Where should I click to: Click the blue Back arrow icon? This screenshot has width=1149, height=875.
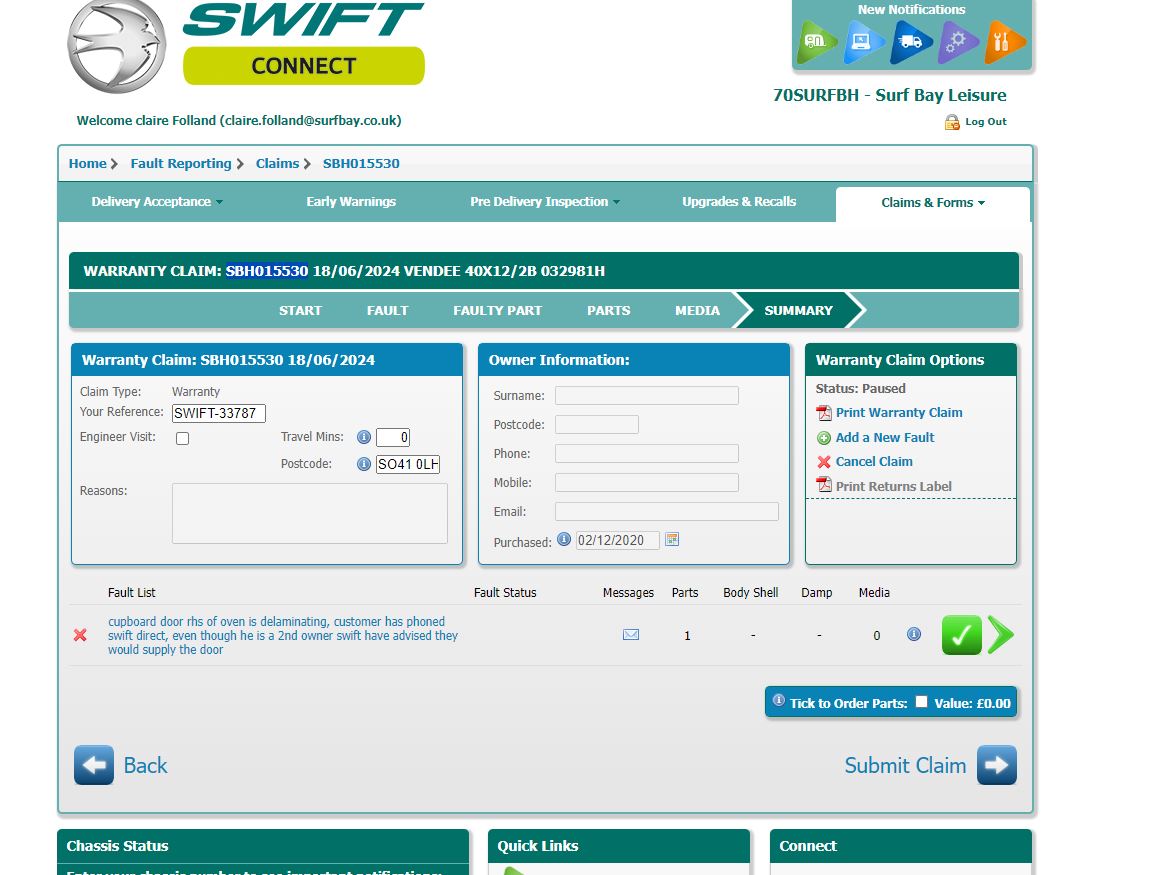(x=94, y=765)
